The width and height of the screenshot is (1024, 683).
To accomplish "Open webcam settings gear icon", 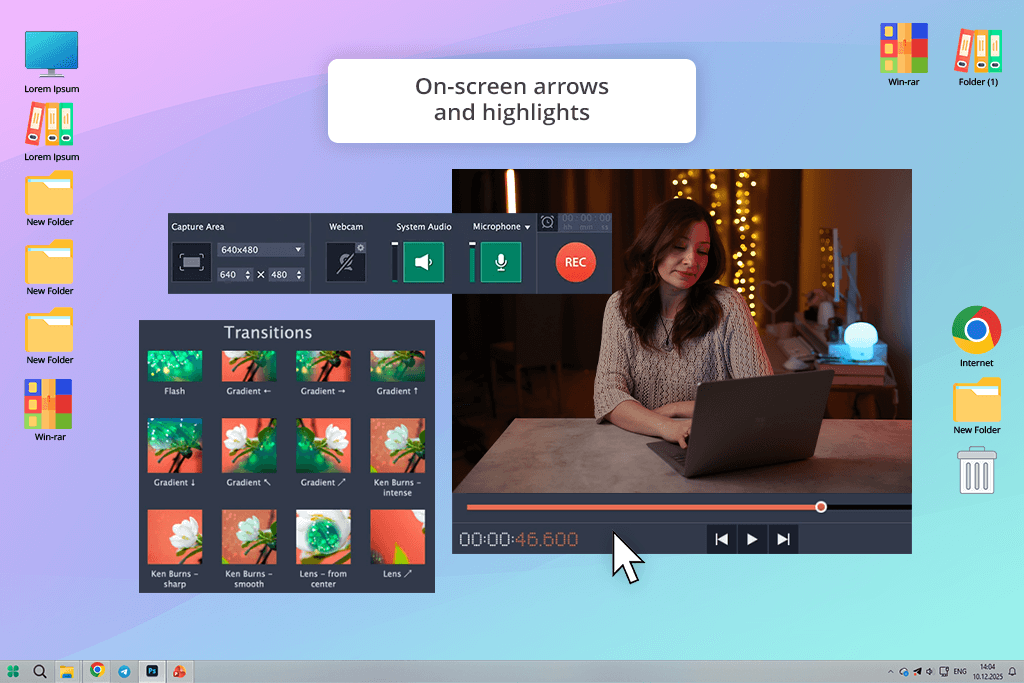I will point(360,247).
